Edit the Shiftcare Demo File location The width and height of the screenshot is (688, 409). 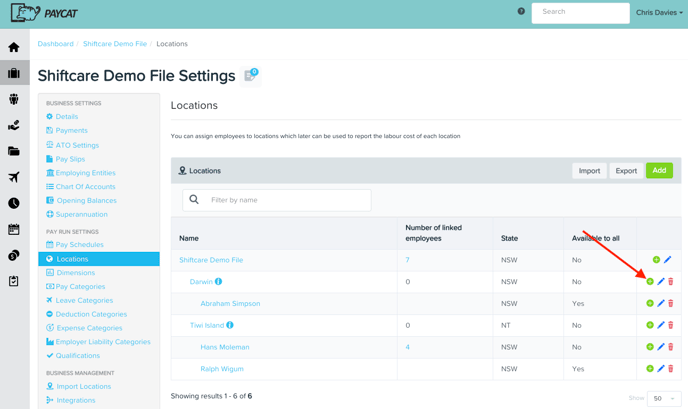point(667,260)
